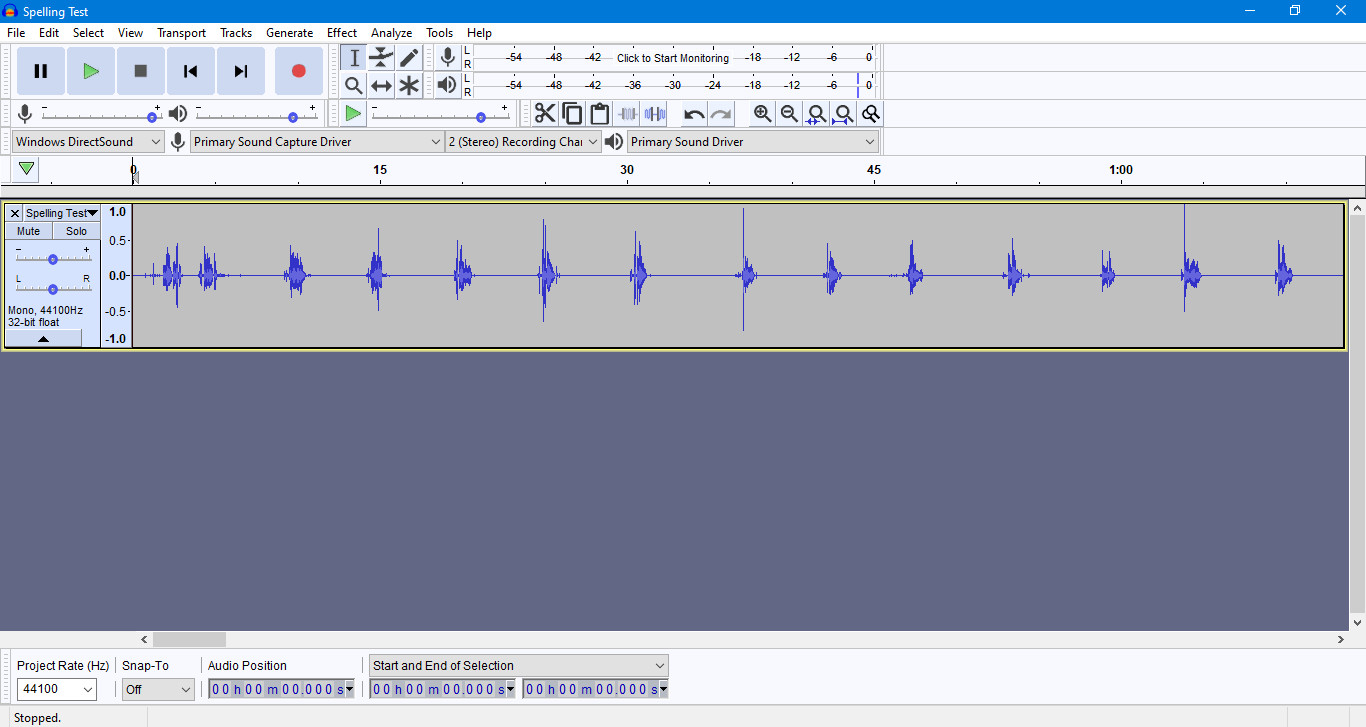Collapse the Spelling Test track
This screenshot has width=1366, height=727.
pos(43,339)
